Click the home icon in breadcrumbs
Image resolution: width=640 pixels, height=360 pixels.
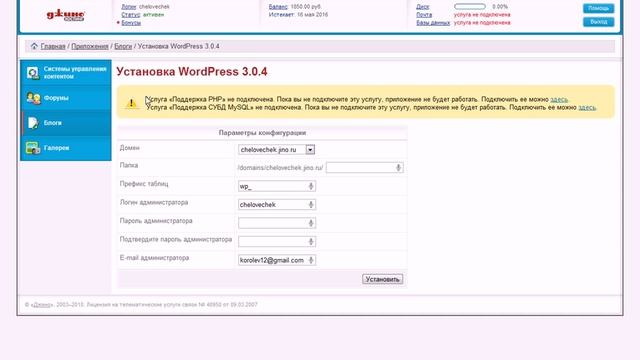click(x=34, y=46)
